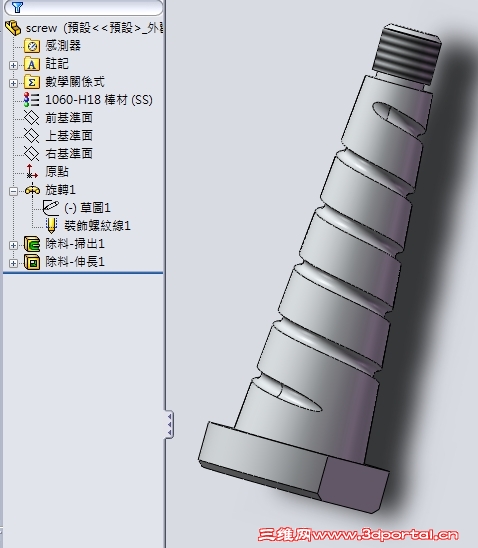Click the 原點 origin icon

pos(31,172)
